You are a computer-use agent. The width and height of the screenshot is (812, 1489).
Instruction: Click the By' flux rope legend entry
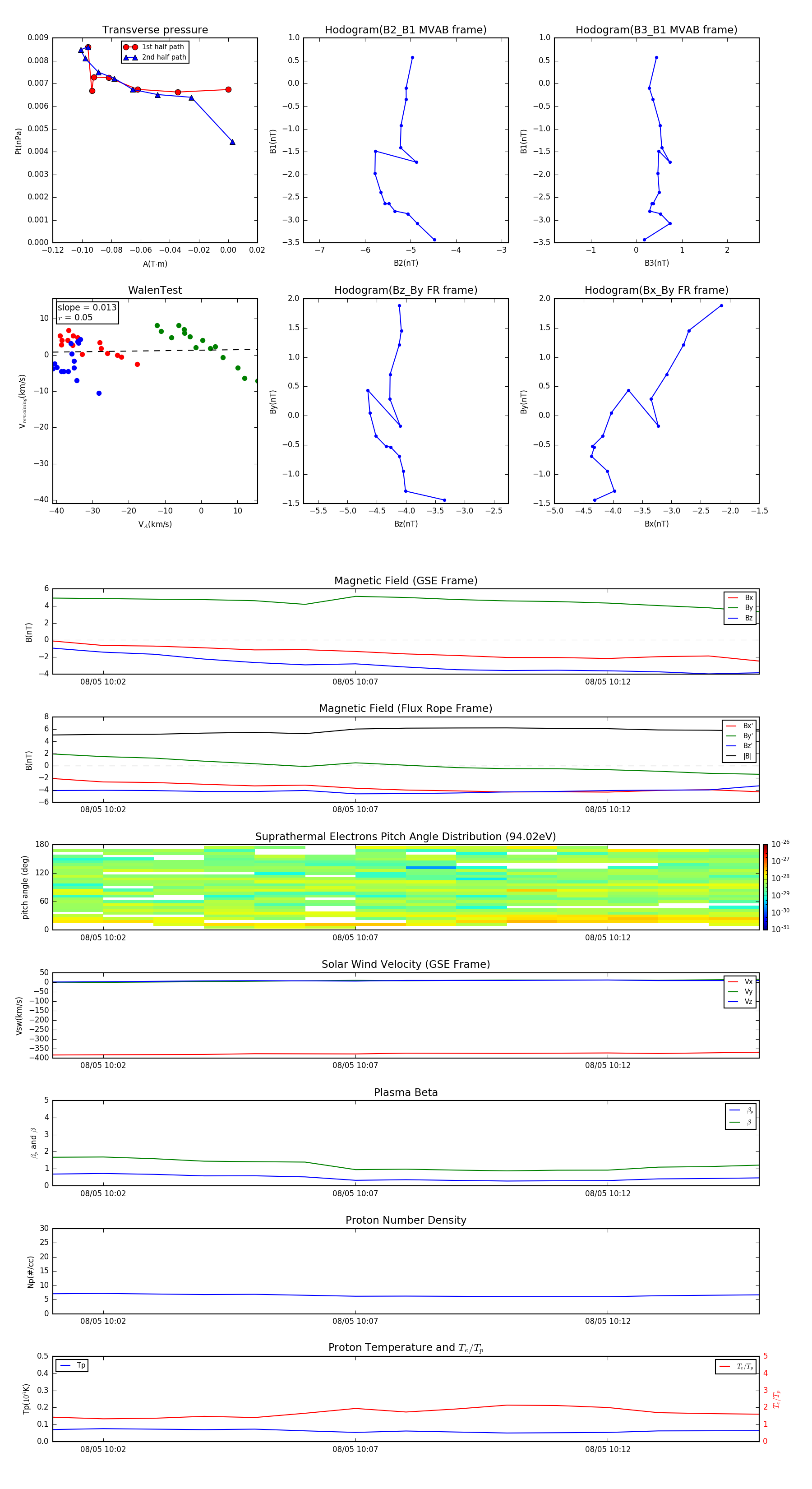pyautogui.click(x=740, y=736)
